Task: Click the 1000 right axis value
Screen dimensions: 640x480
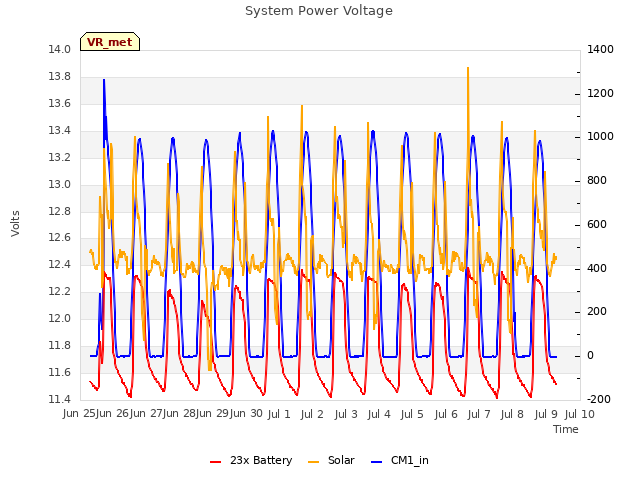Action: (600, 136)
